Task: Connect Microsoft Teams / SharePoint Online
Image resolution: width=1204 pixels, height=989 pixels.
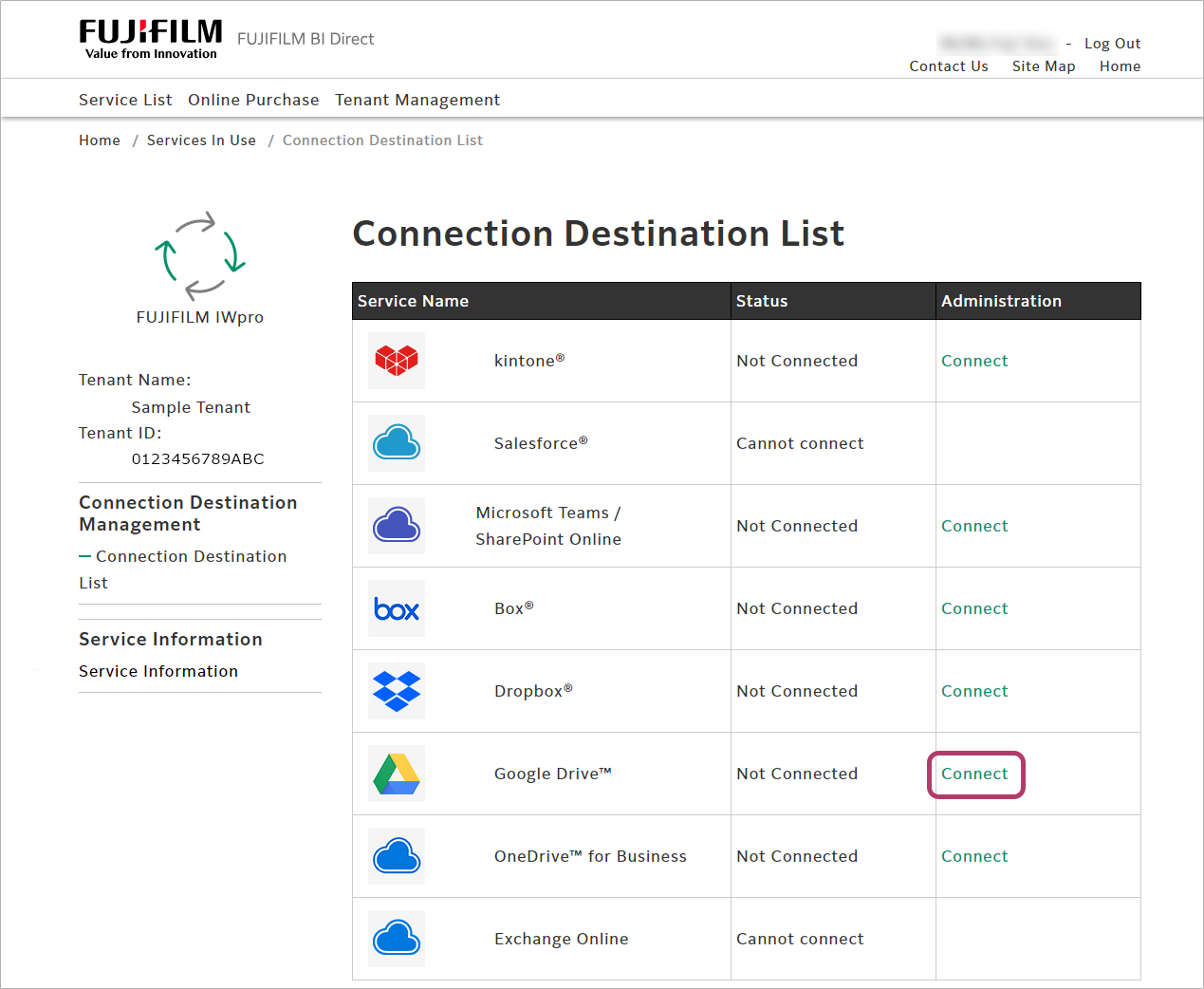Action: (974, 526)
